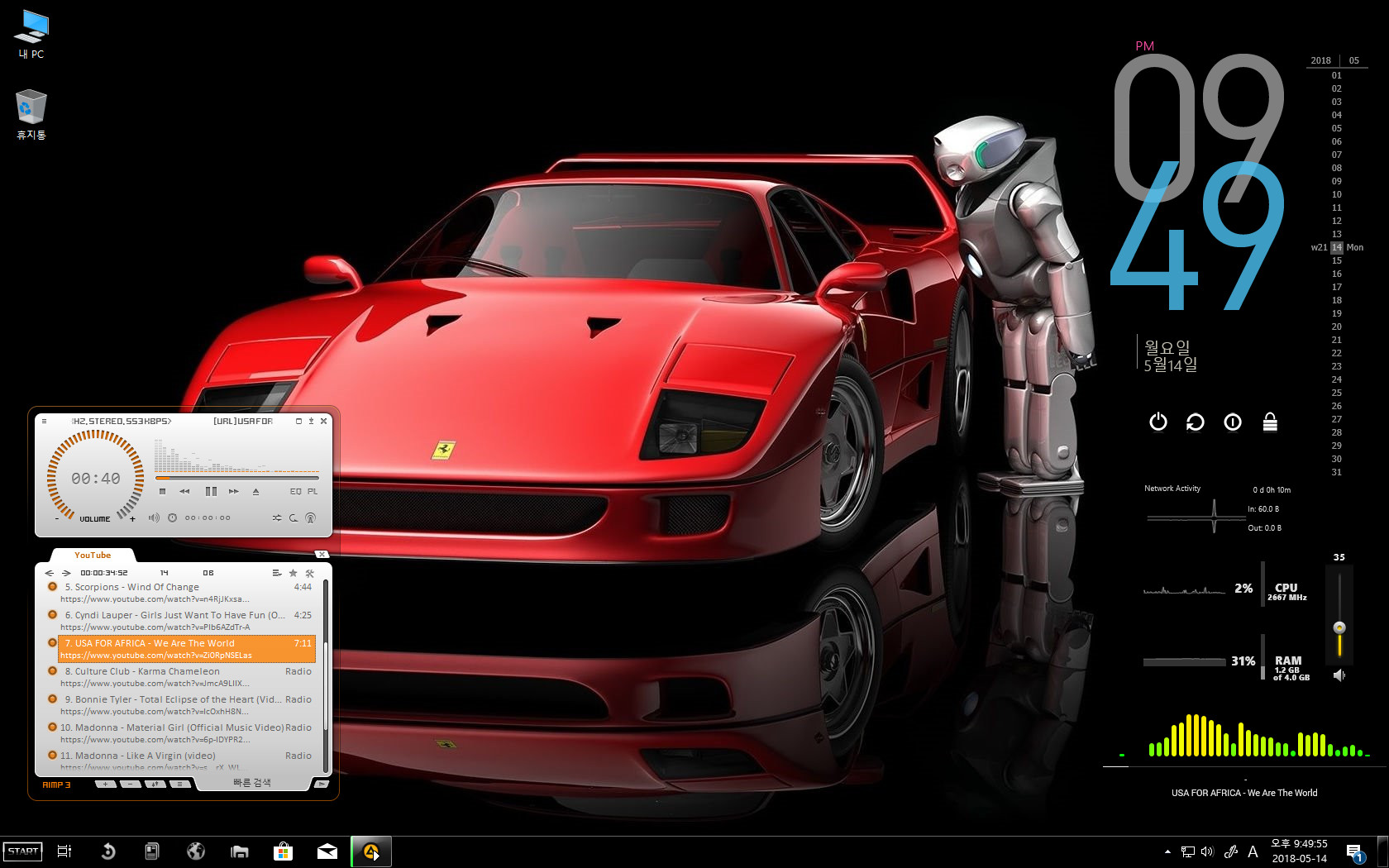This screenshot has width=1389, height=868.
Task: Select track 10 Madonna - Material Girl
Action: (x=187, y=733)
